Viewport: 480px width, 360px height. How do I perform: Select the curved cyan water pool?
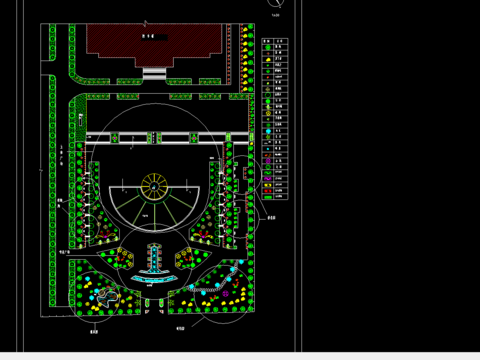pos(154,279)
